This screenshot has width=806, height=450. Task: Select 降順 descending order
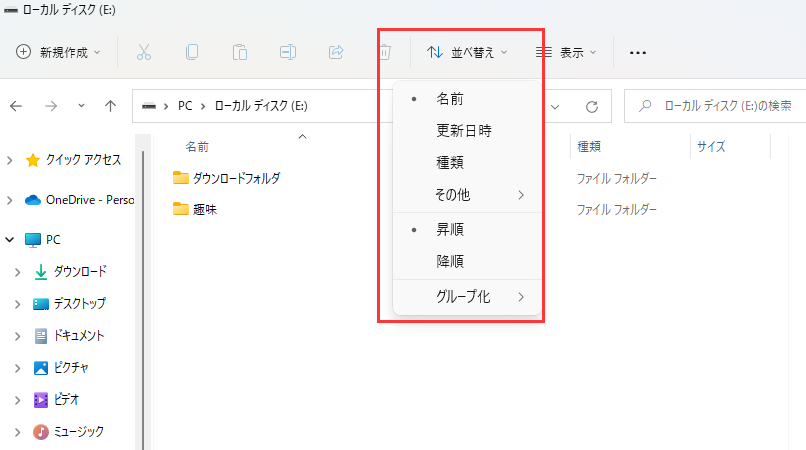tap(467, 261)
